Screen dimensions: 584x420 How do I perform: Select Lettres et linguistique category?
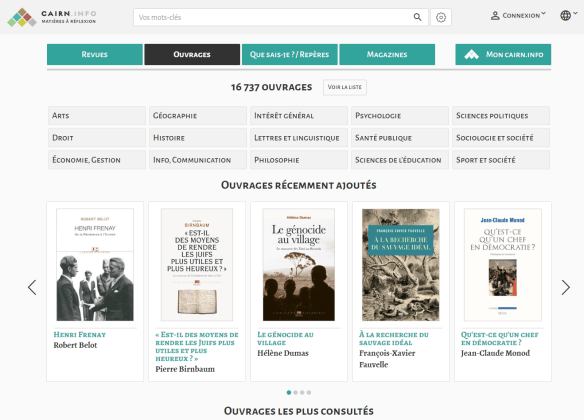click(299, 138)
